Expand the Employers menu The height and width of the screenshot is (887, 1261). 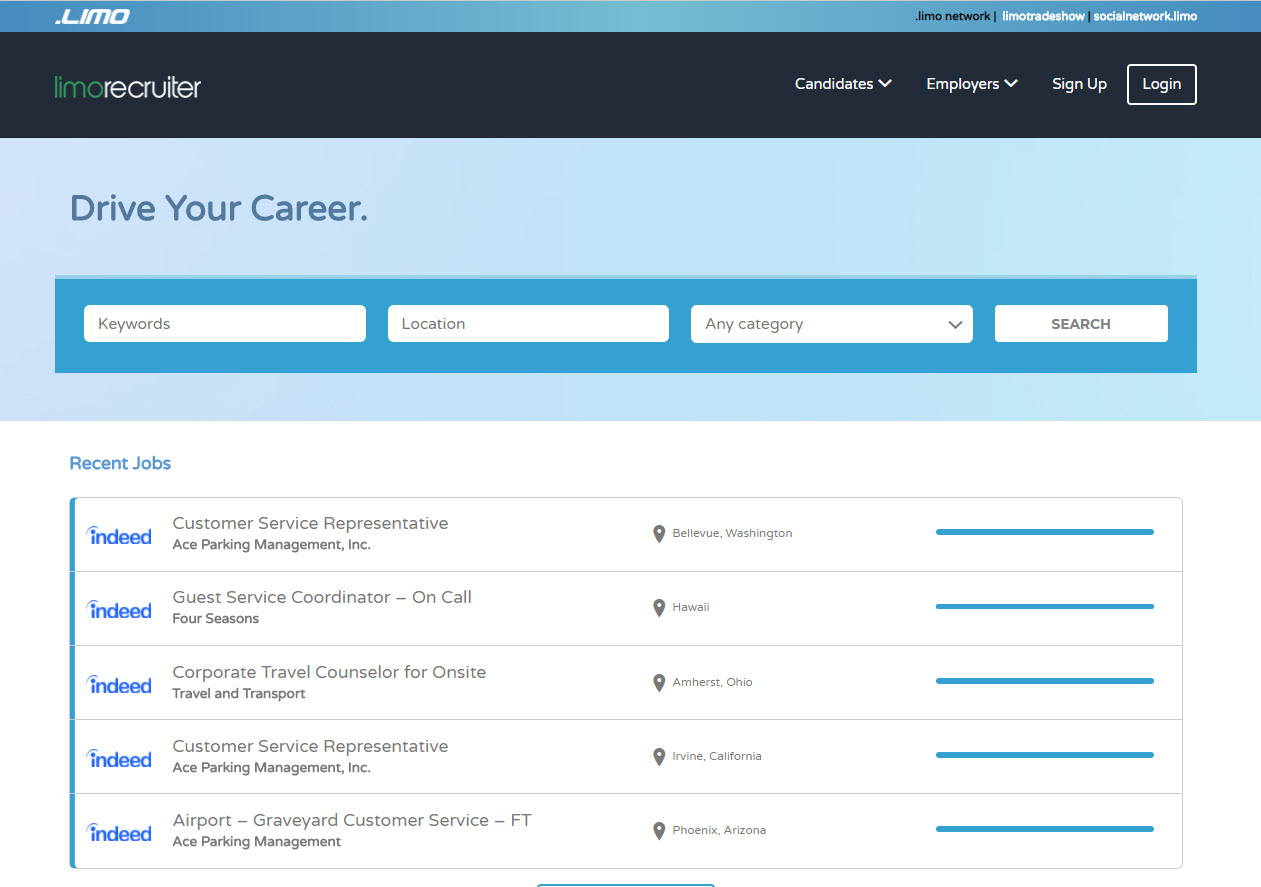tap(972, 84)
